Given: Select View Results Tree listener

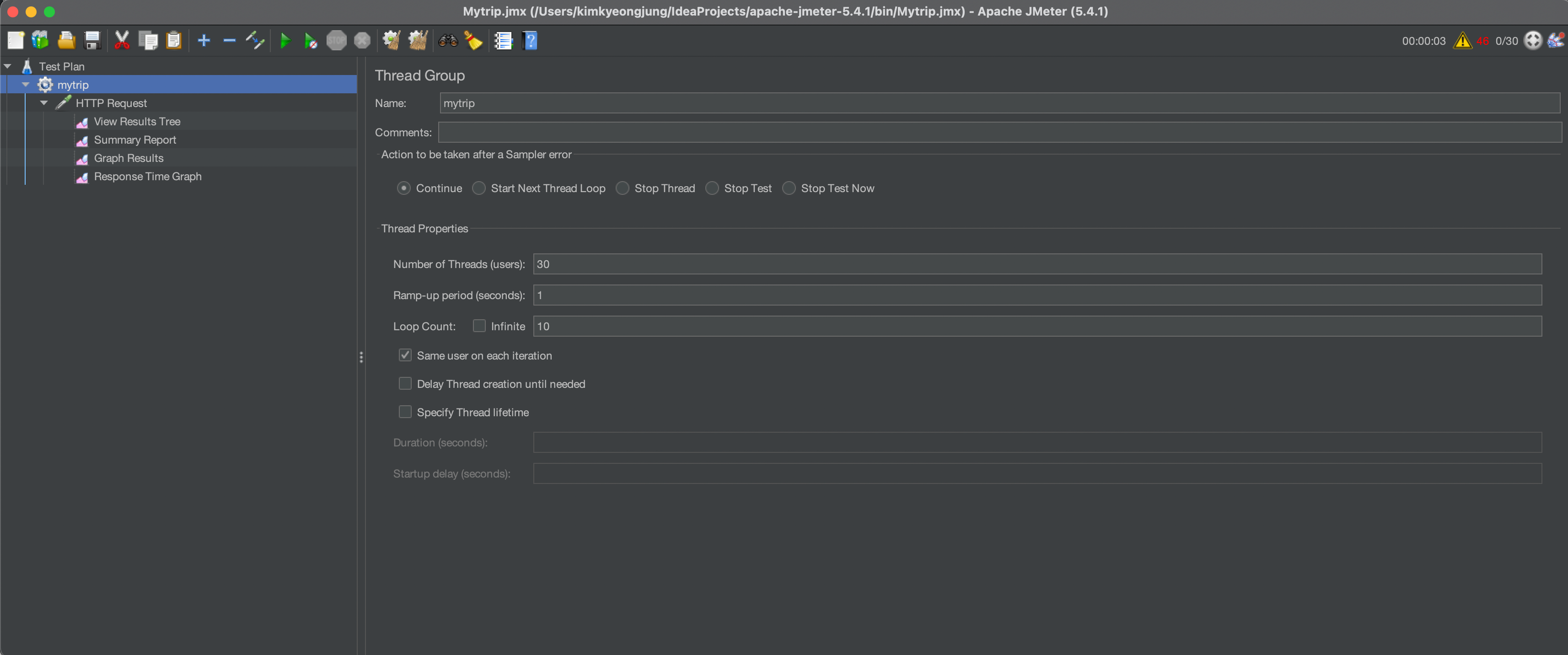Looking at the screenshot, I should (137, 121).
